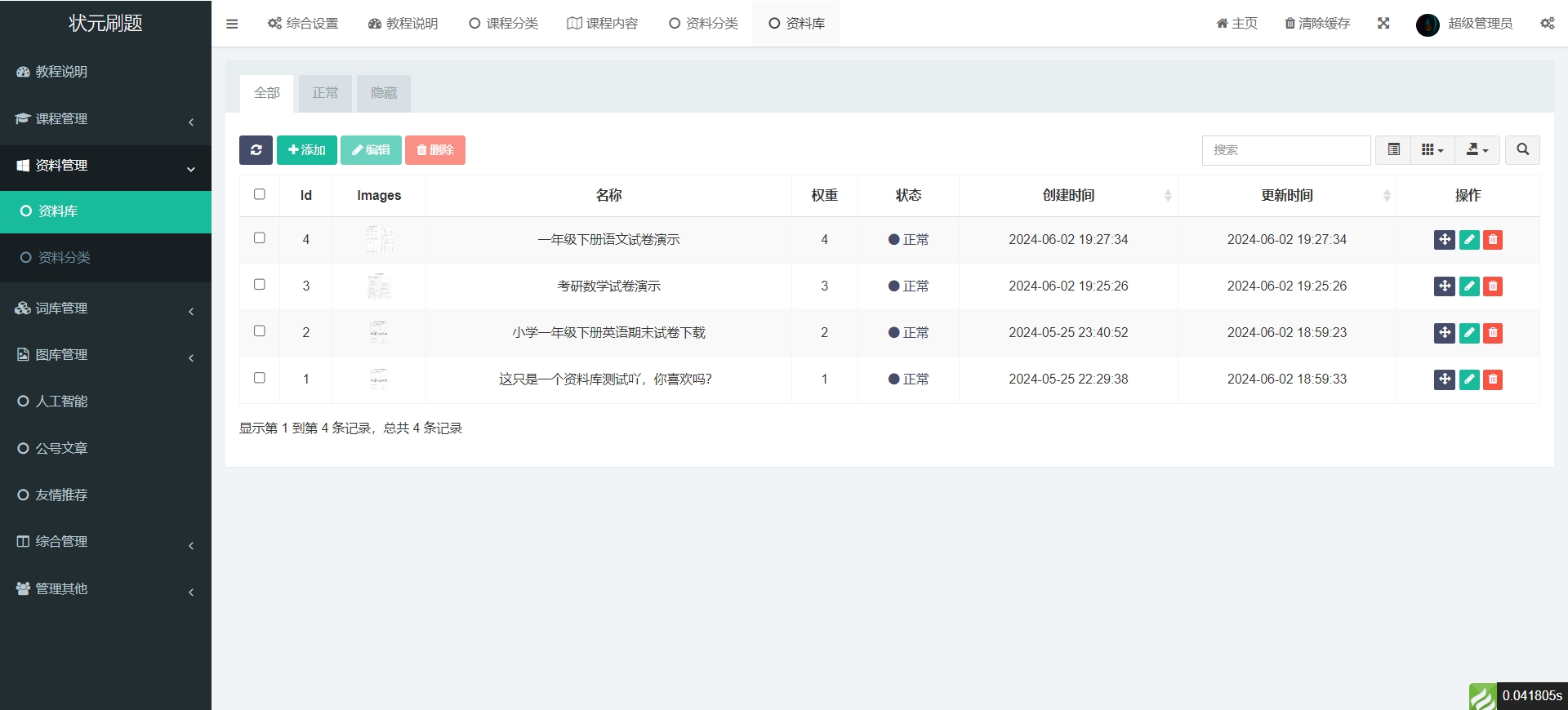Edit row Id 2 using pencil icon
The height and width of the screenshot is (710, 1568).
[x=1469, y=333]
